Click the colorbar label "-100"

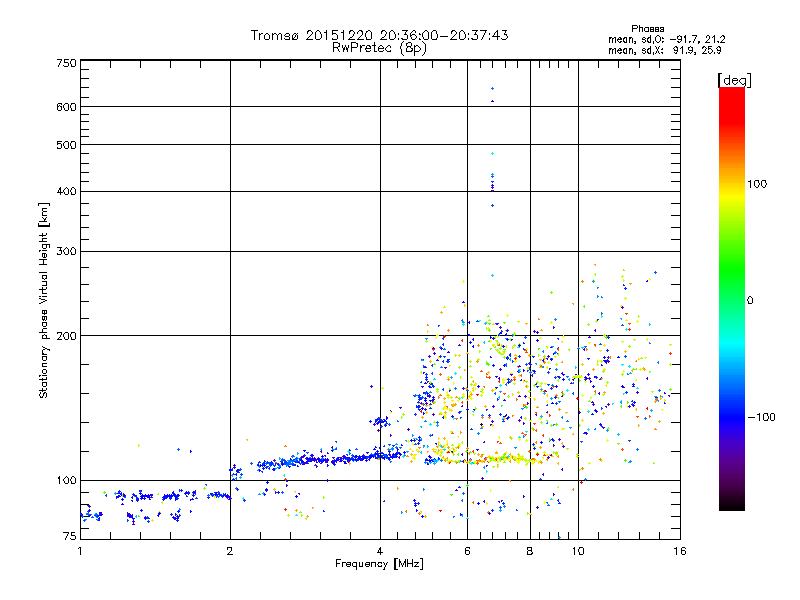click(761, 417)
